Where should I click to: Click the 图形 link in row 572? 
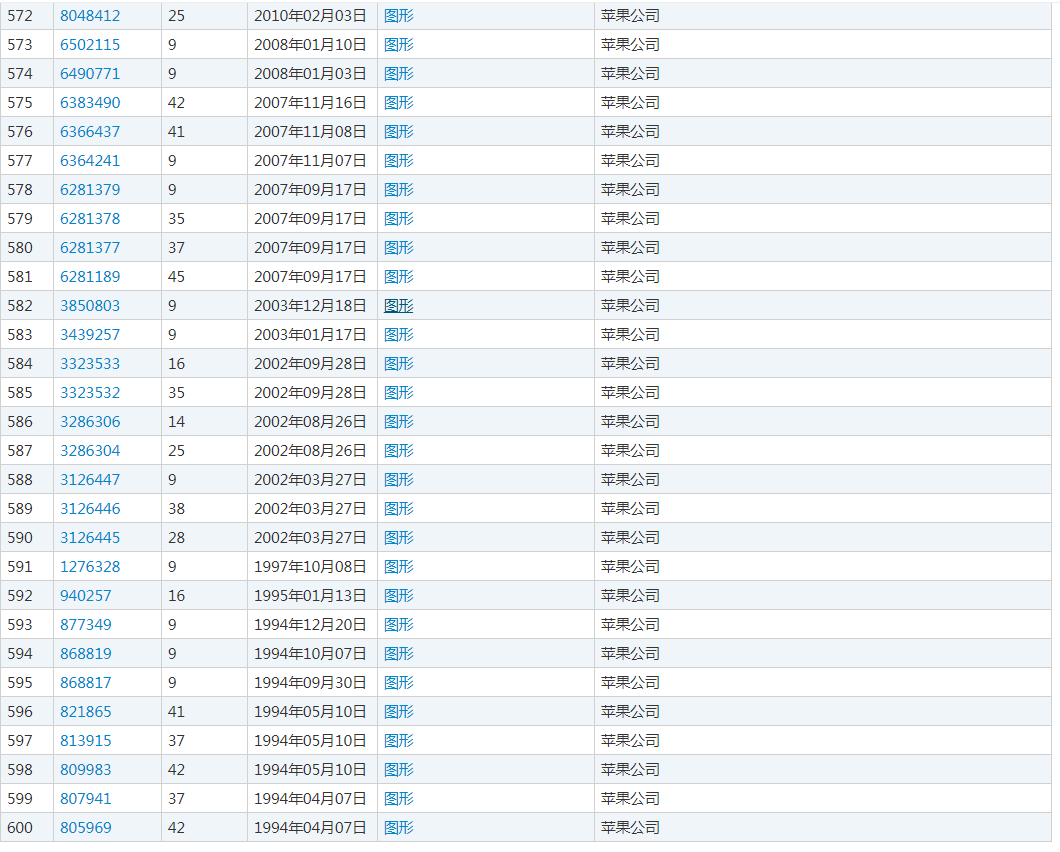(399, 16)
